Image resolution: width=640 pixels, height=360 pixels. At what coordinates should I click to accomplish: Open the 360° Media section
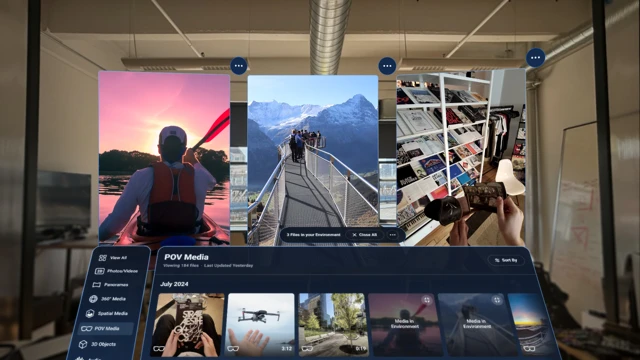(x=108, y=299)
